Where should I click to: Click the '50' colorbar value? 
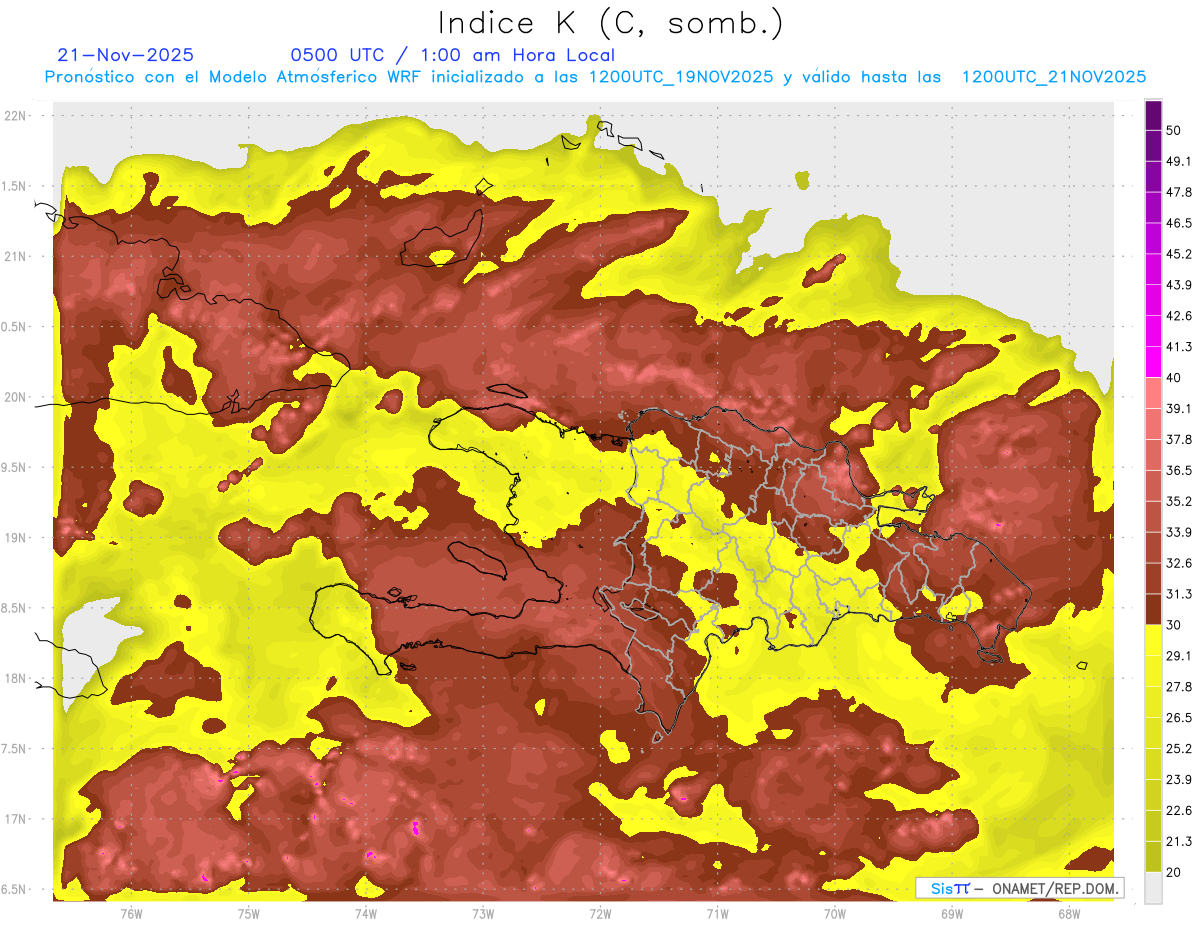[1174, 130]
